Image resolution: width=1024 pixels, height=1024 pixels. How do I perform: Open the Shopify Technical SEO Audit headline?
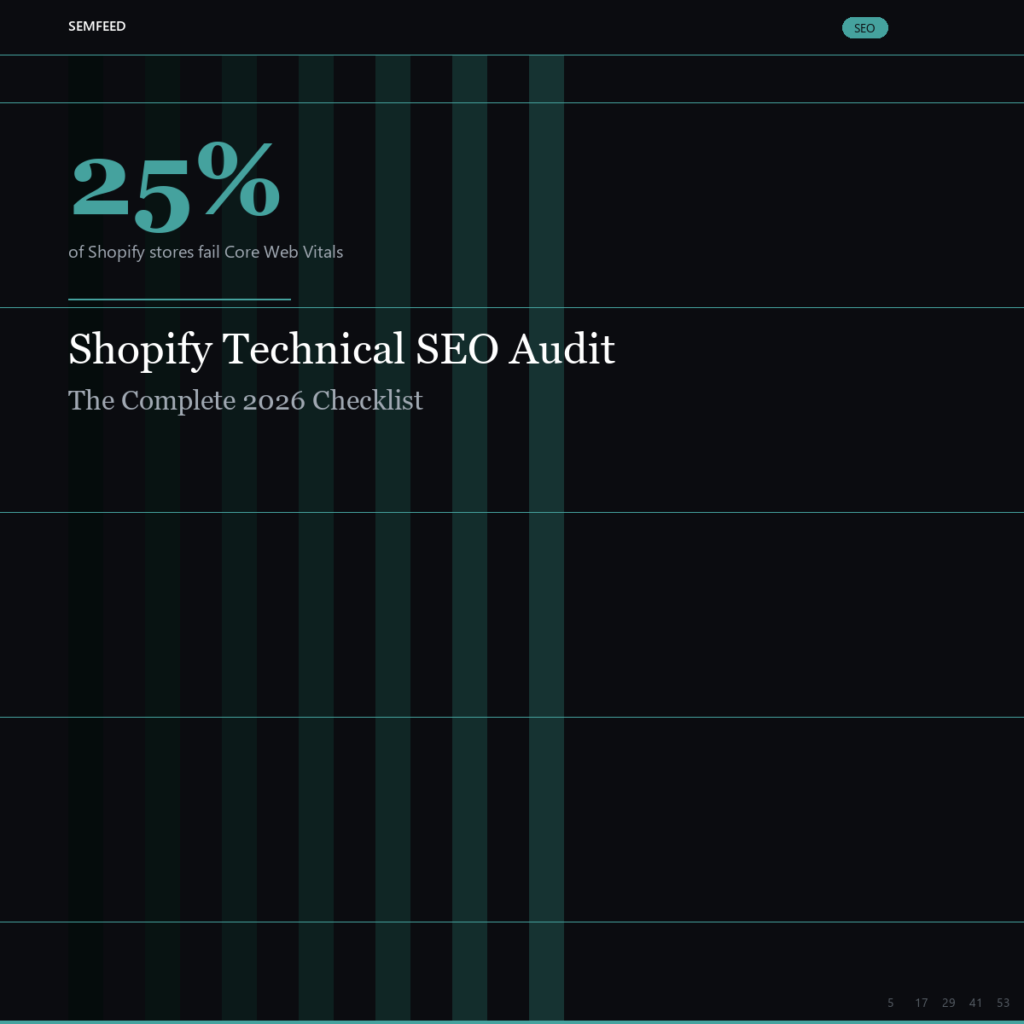(342, 349)
